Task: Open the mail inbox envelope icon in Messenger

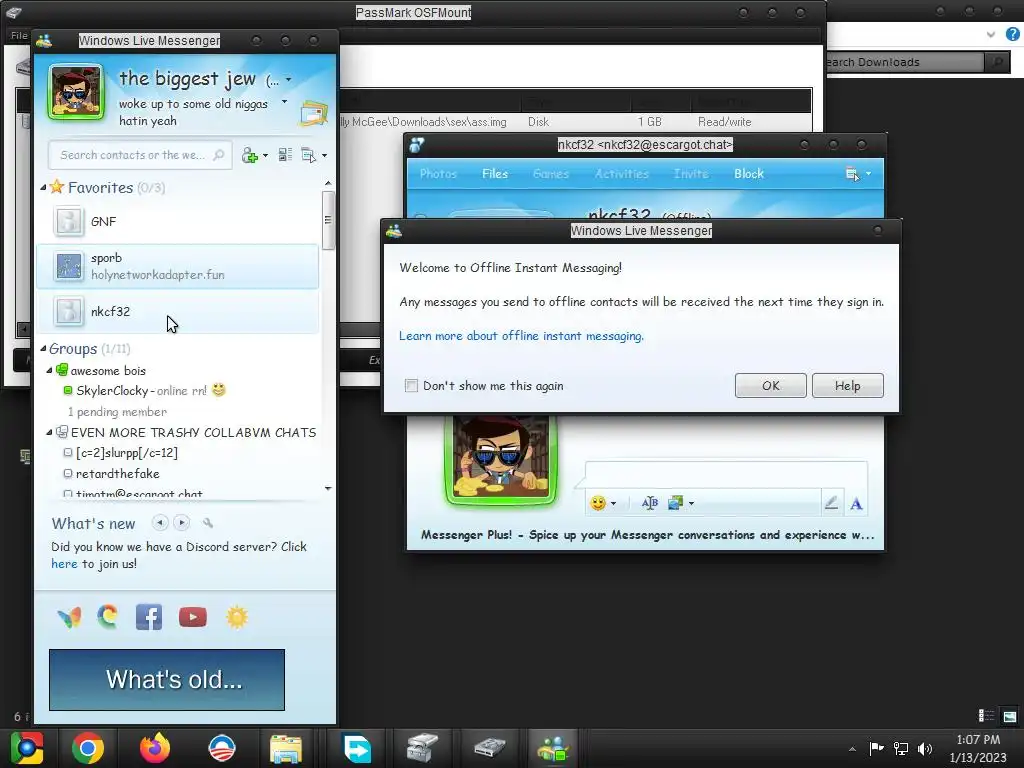Action: point(313,113)
